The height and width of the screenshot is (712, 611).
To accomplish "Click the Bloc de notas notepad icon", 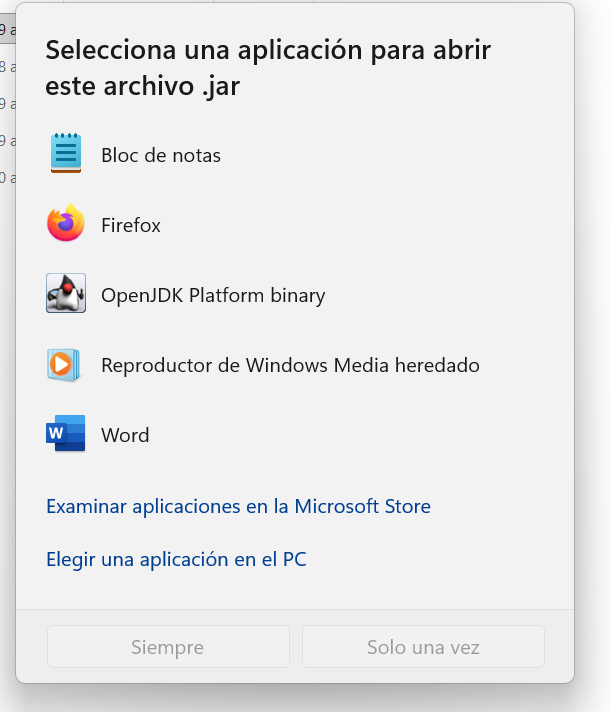I will 66,155.
